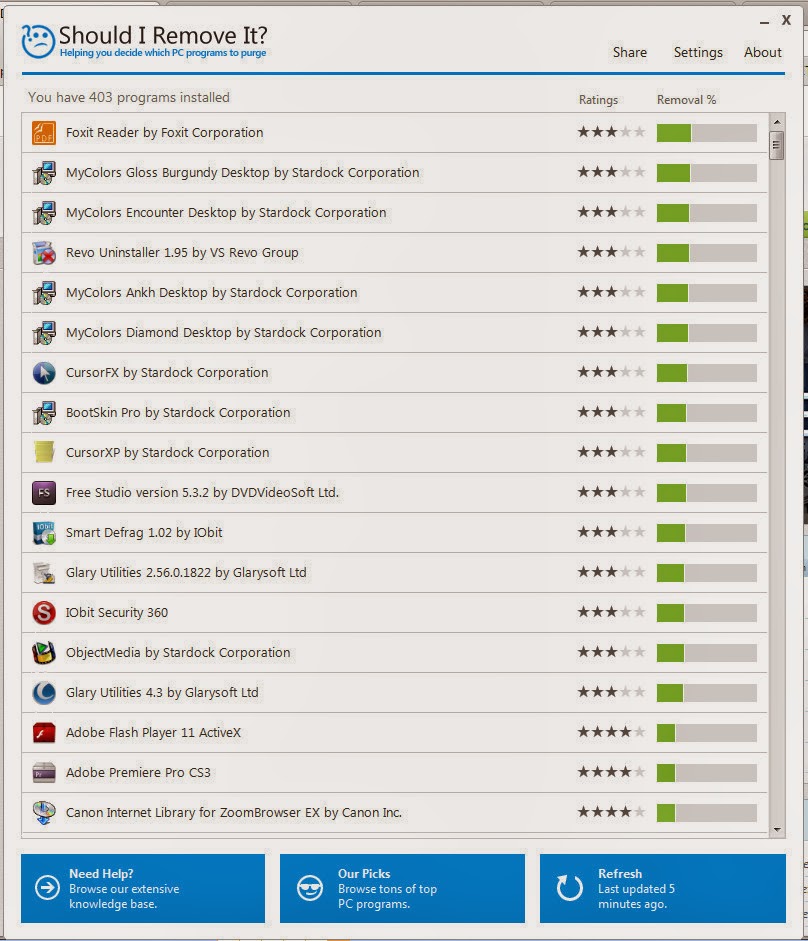This screenshot has height=941, width=808.
Task: Open the Settings menu
Action: (x=698, y=53)
